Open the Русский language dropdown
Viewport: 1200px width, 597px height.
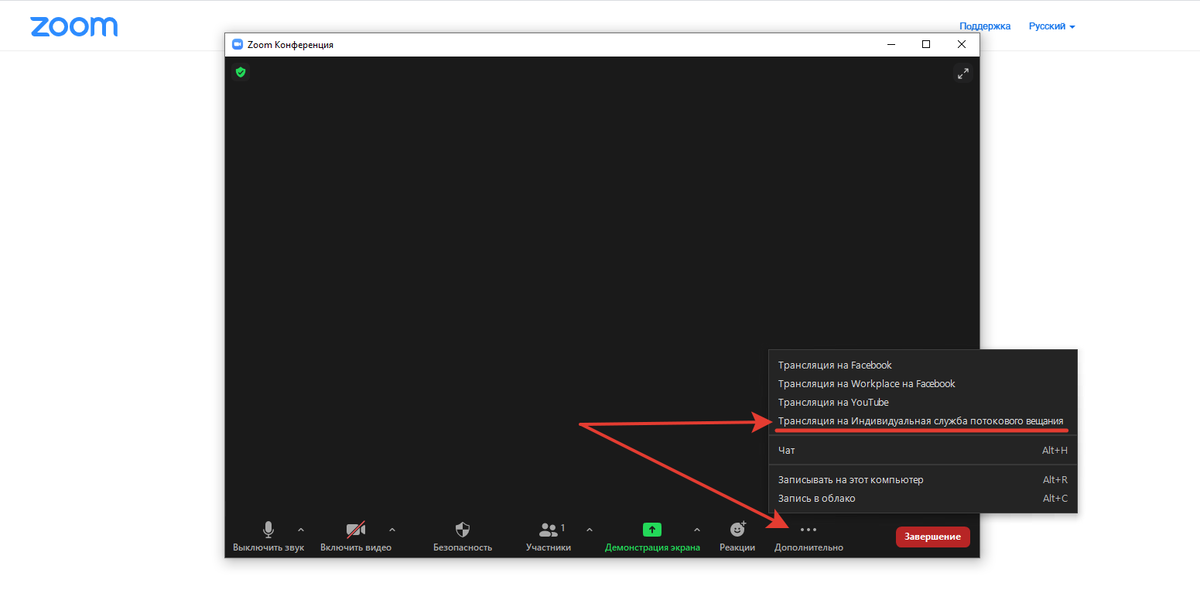coord(1052,26)
